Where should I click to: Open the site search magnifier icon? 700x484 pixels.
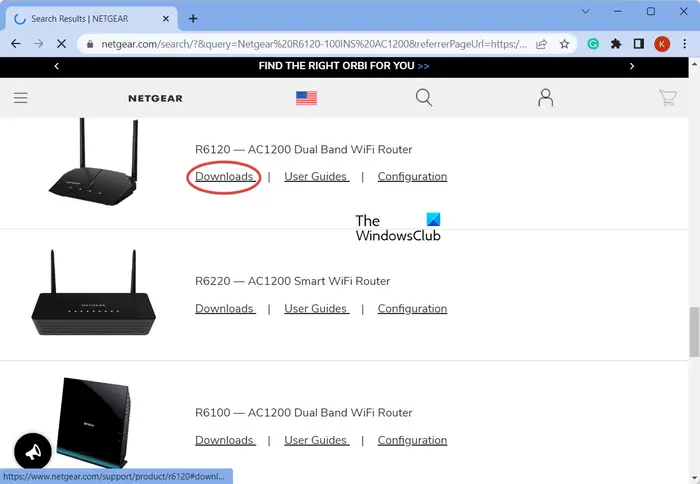coord(424,97)
